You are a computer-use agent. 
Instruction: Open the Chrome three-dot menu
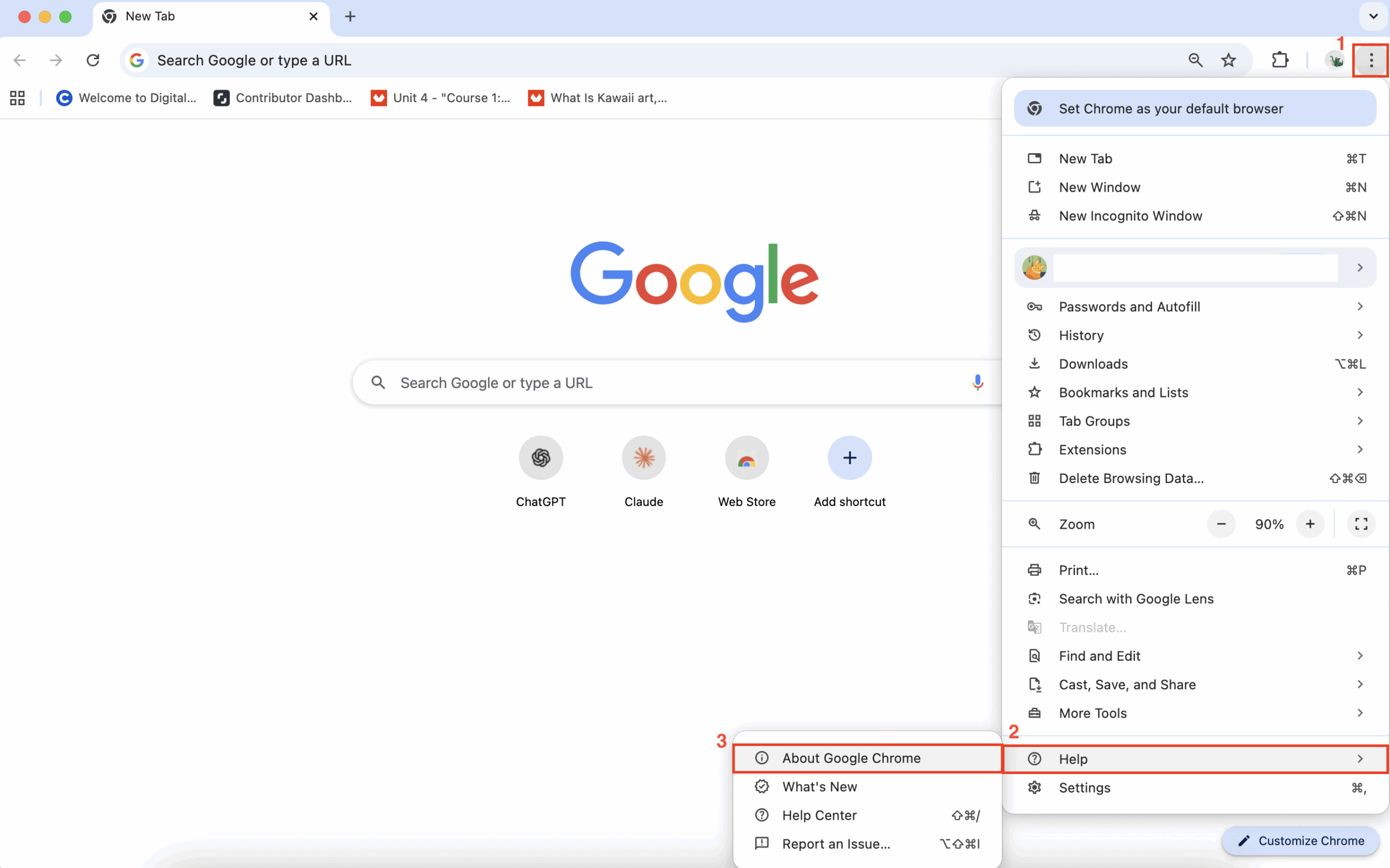click(x=1370, y=60)
